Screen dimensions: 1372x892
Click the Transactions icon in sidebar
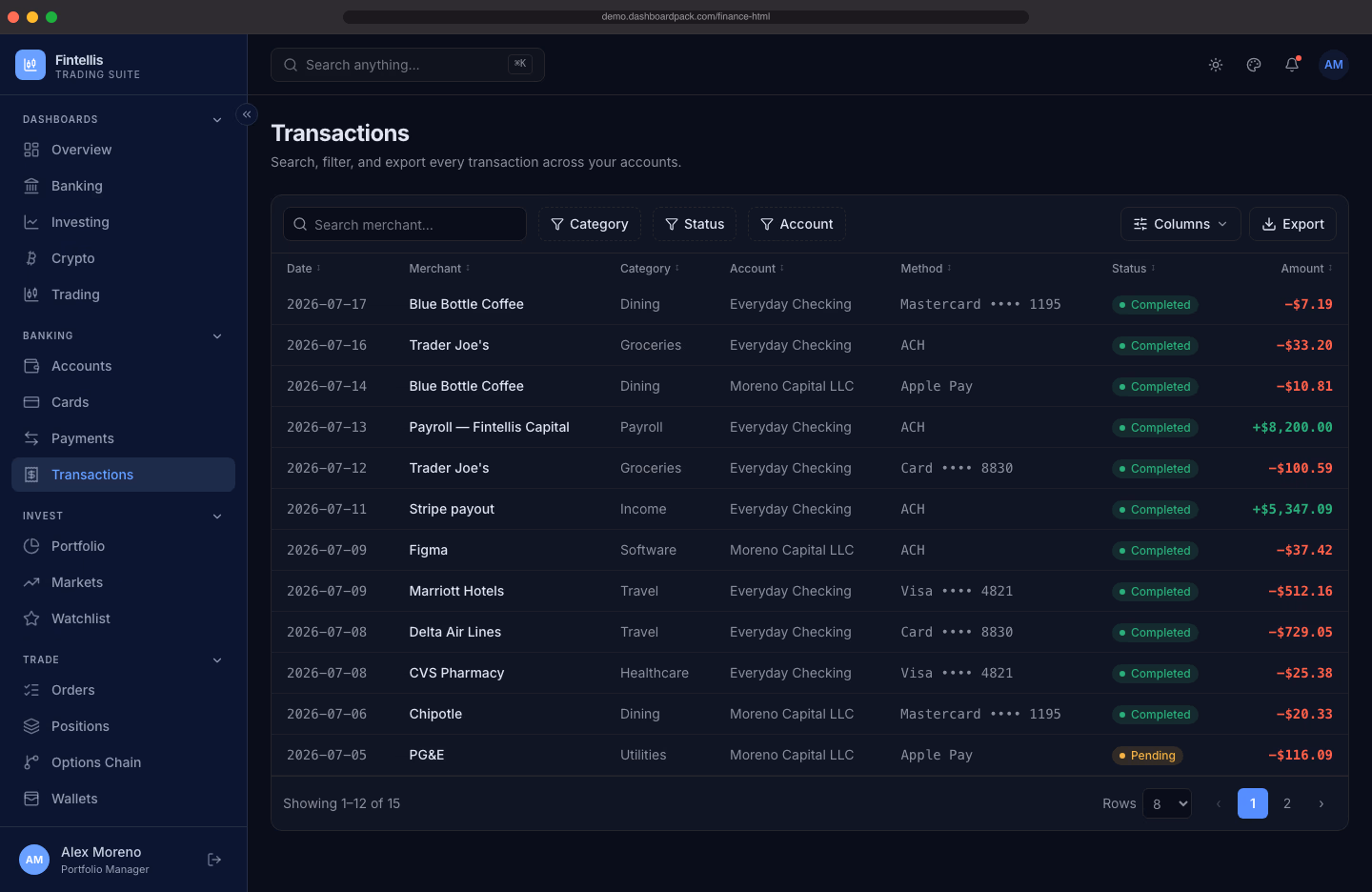[31, 475]
